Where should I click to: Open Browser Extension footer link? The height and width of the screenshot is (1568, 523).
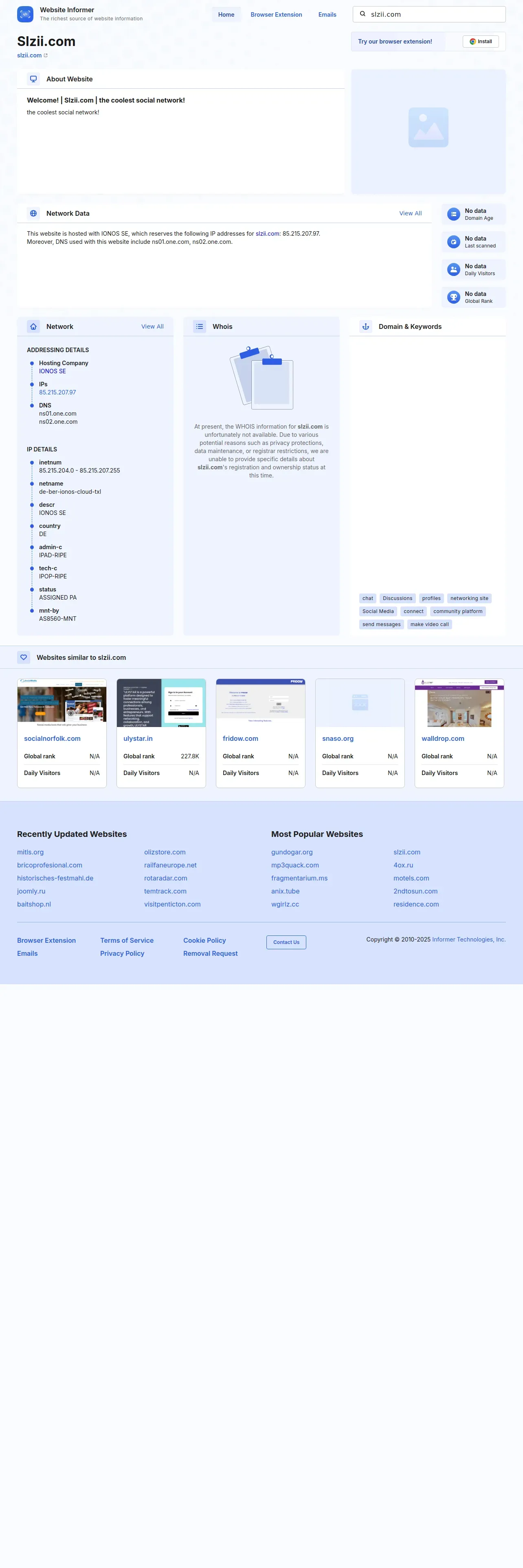click(x=46, y=941)
